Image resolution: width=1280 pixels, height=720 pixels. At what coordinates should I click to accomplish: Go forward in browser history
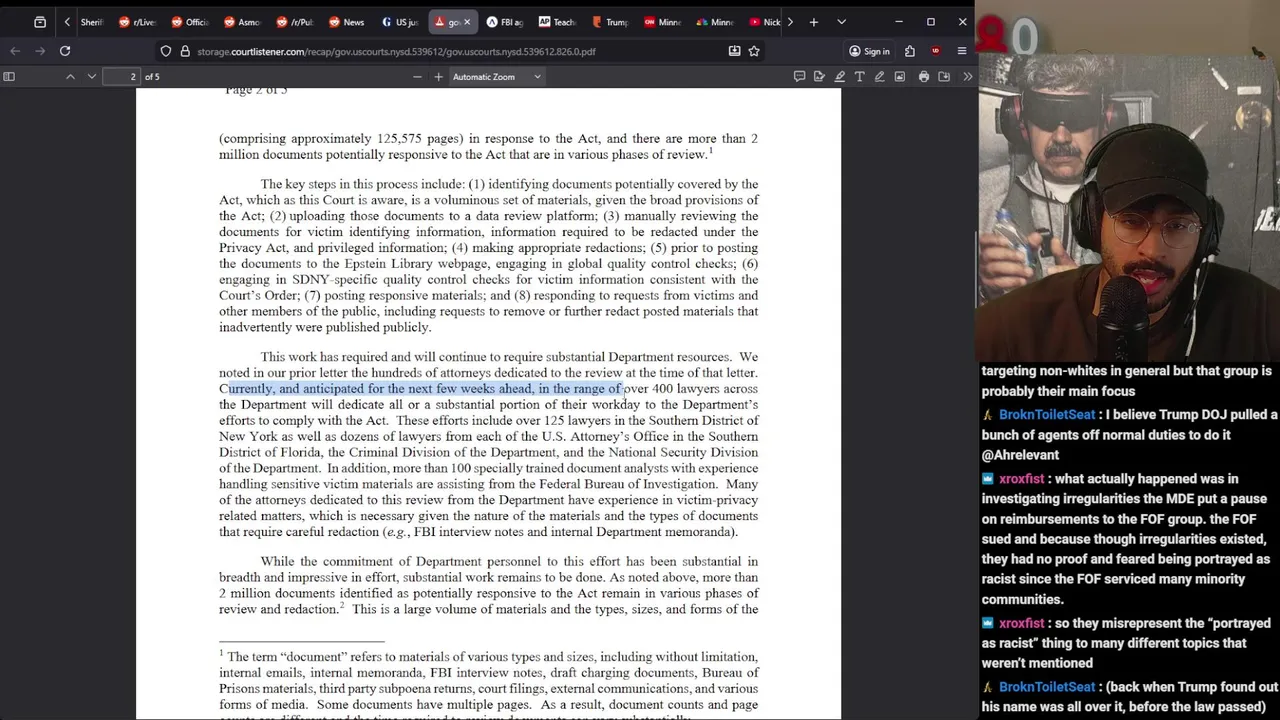[39, 51]
